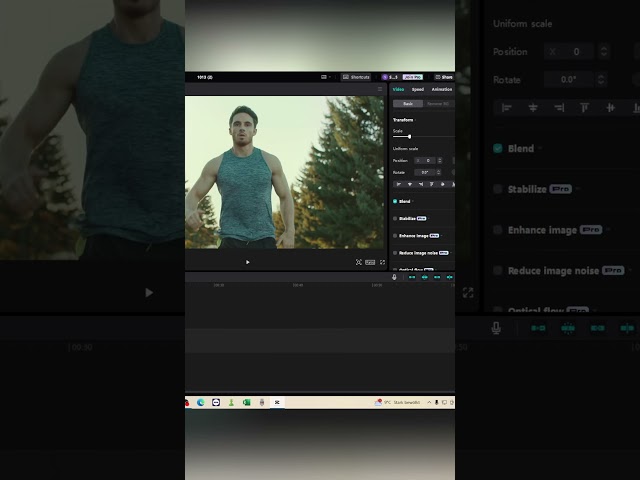Open the purple account avatar
Image resolution: width=640 pixels, height=480 pixels.
tap(384, 77)
